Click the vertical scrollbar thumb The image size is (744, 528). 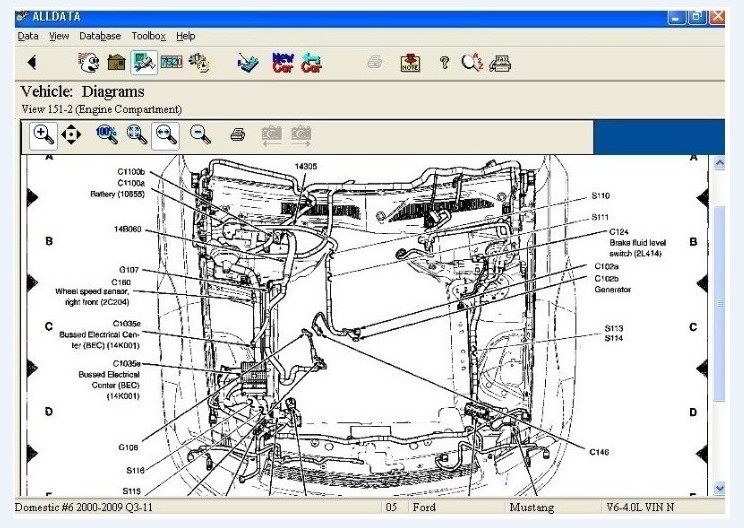click(x=719, y=304)
